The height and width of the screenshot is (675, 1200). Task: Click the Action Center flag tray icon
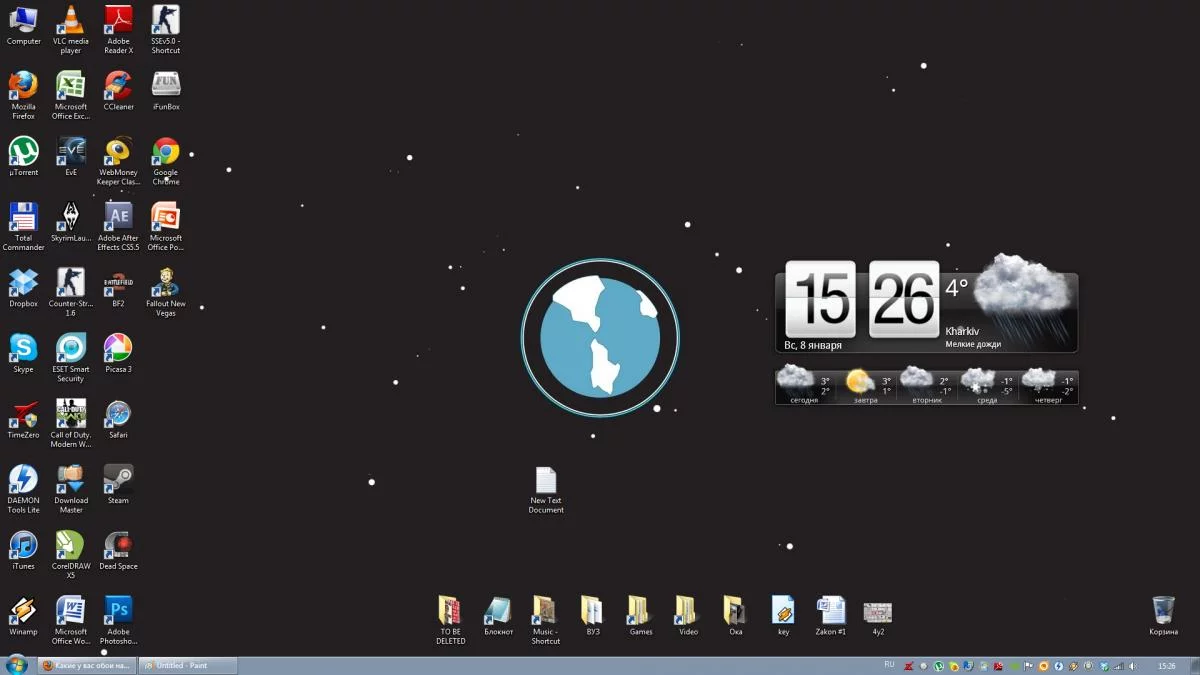tap(1028, 666)
